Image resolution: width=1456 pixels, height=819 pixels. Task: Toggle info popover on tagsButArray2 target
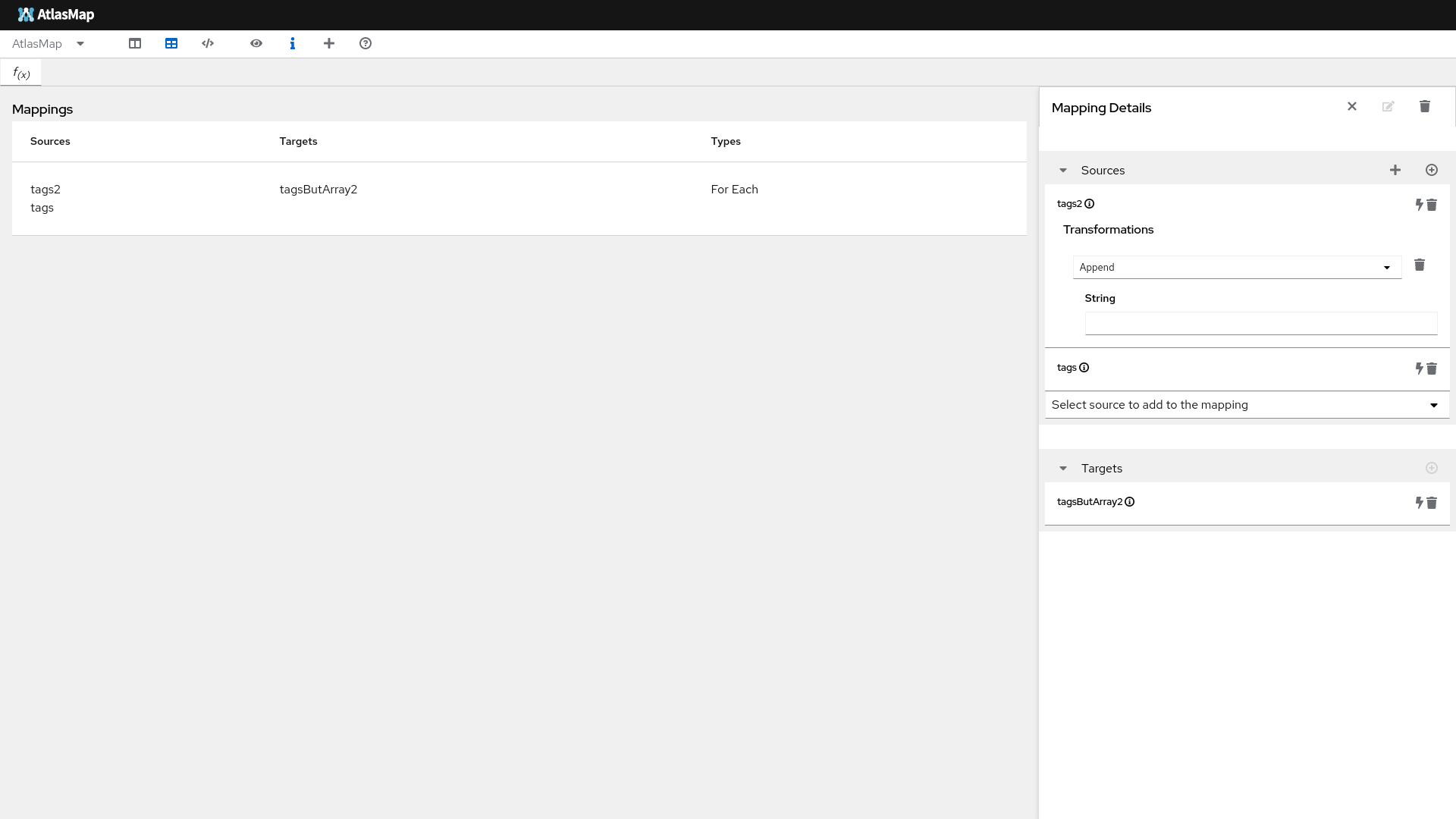click(x=1130, y=501)
